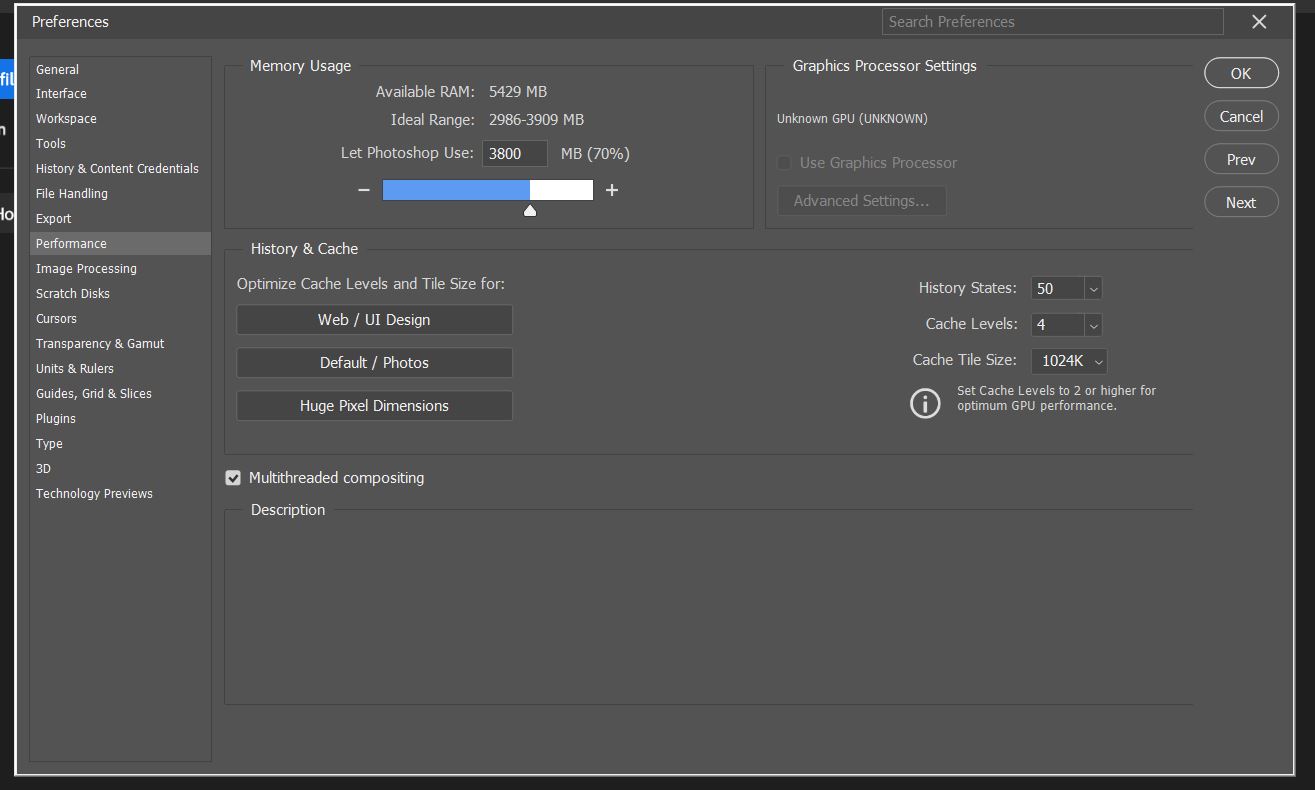Image resolution: width=1315 pixels, height=790 pixels.
Task: Click the Ideal Range value 2986-3909 MB
Action: point(536,120)
